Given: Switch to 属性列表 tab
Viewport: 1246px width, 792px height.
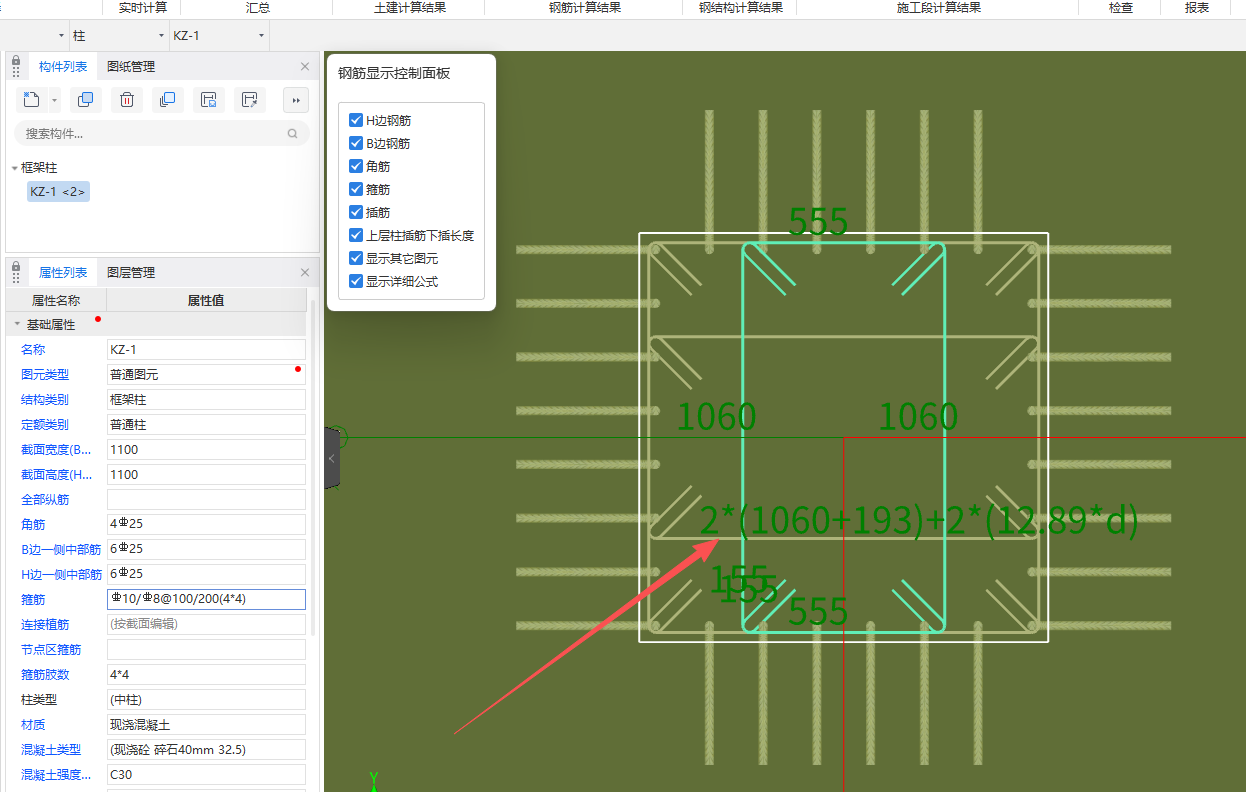Looking at the screenshot, I should (63, 272).
